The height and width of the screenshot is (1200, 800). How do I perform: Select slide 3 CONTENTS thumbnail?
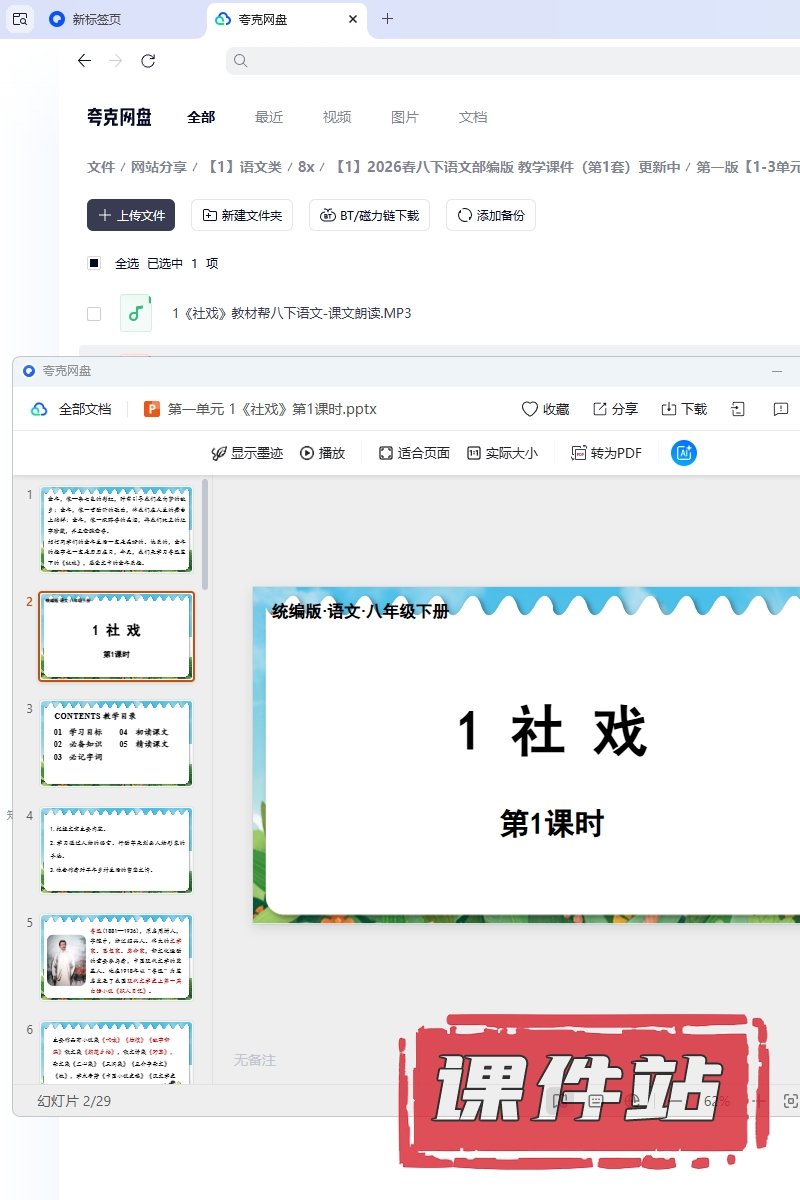click(x=116, y=743)
